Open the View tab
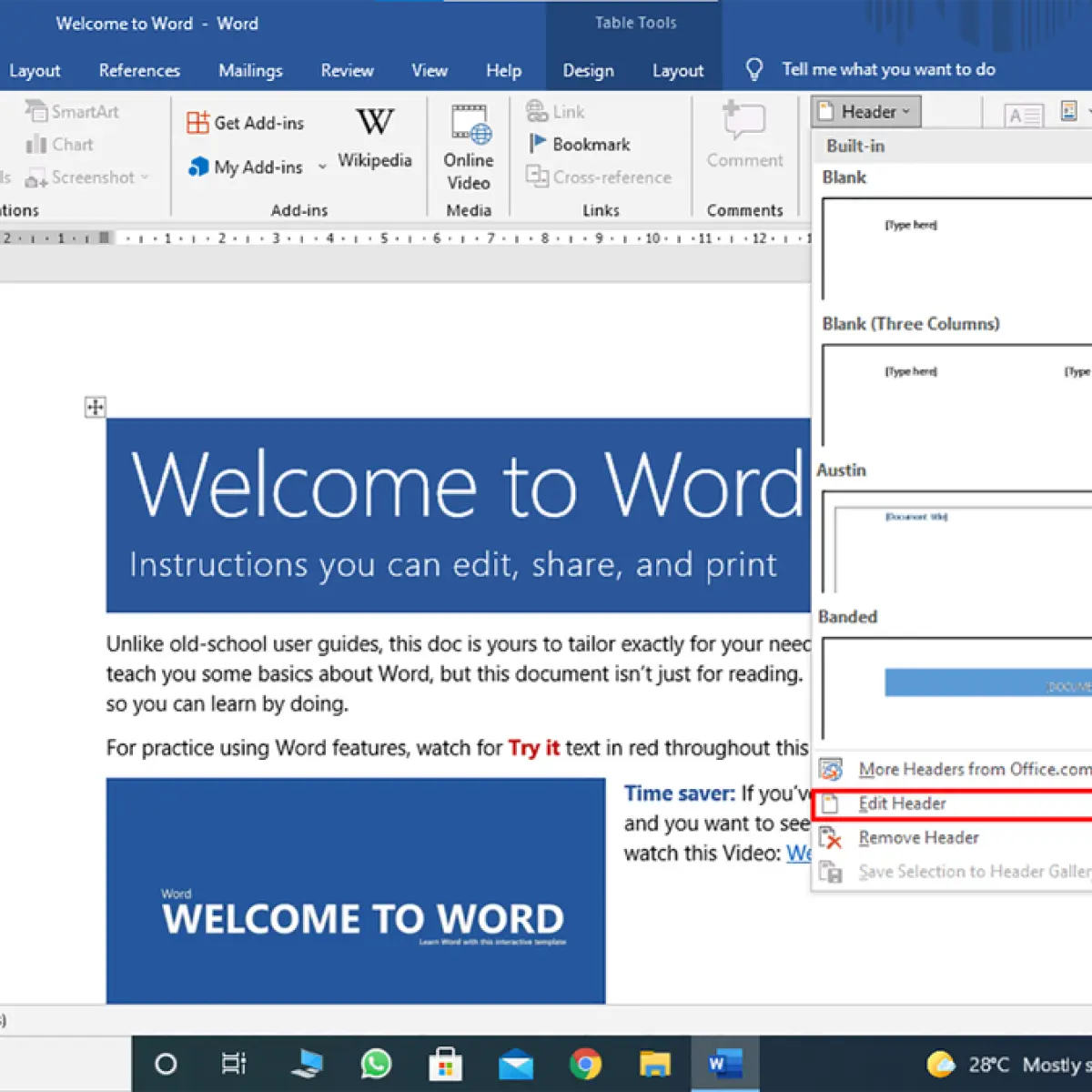 coord(430,70)
